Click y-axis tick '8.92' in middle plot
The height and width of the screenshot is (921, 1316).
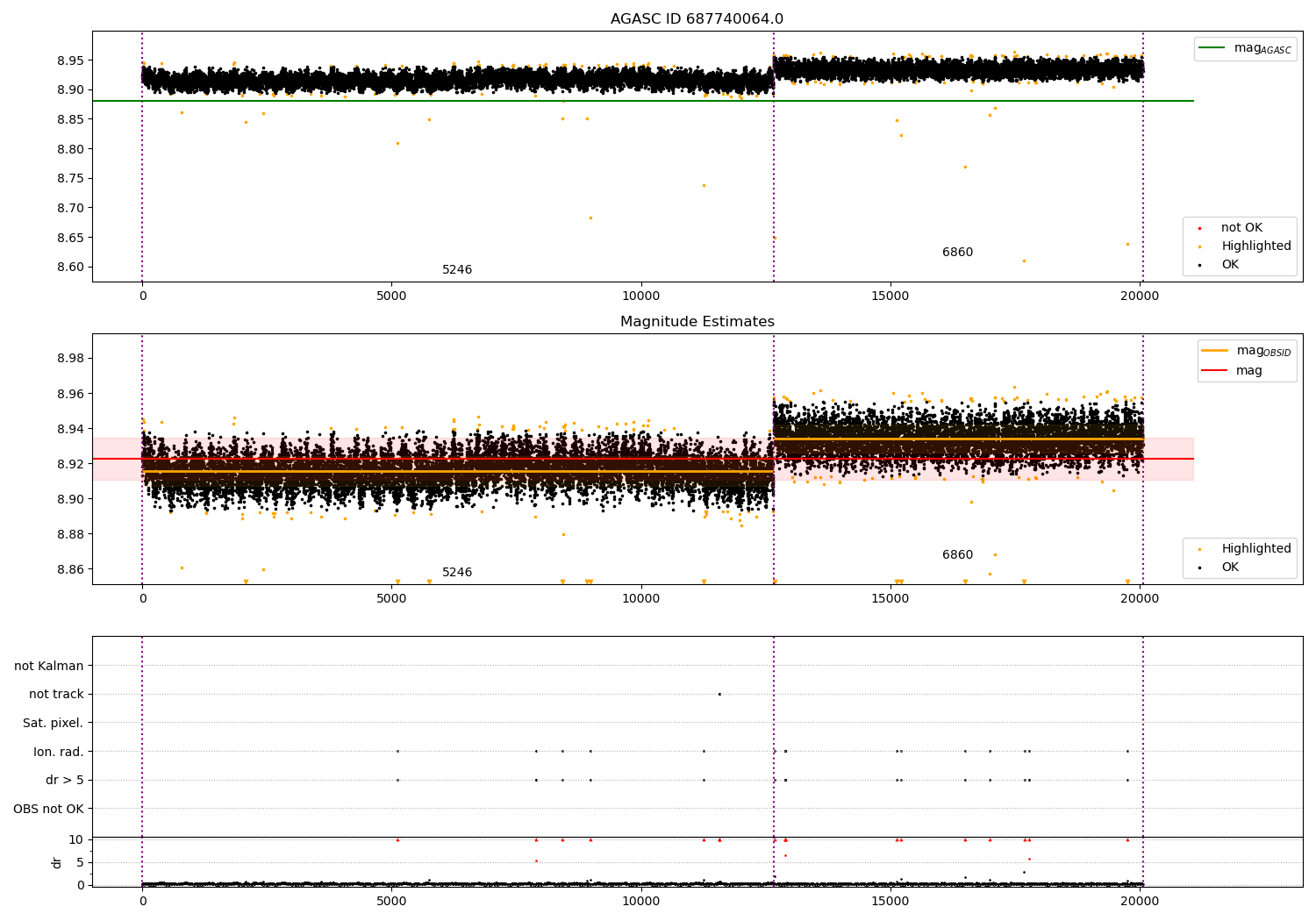point(71,464)
